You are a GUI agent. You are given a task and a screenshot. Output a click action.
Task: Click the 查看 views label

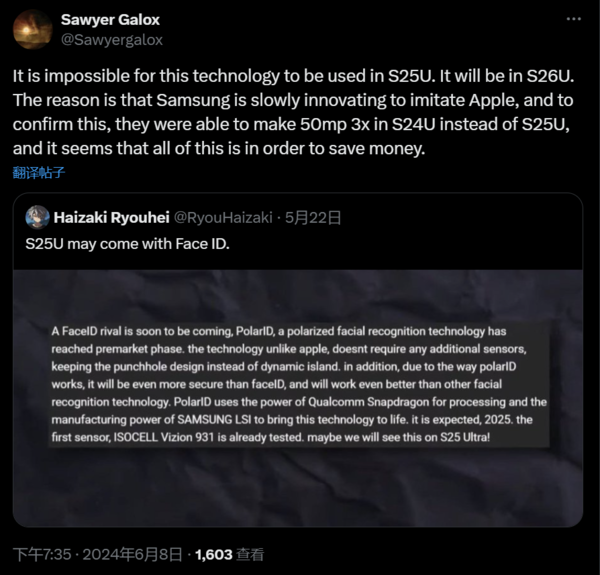coord(252,553)
